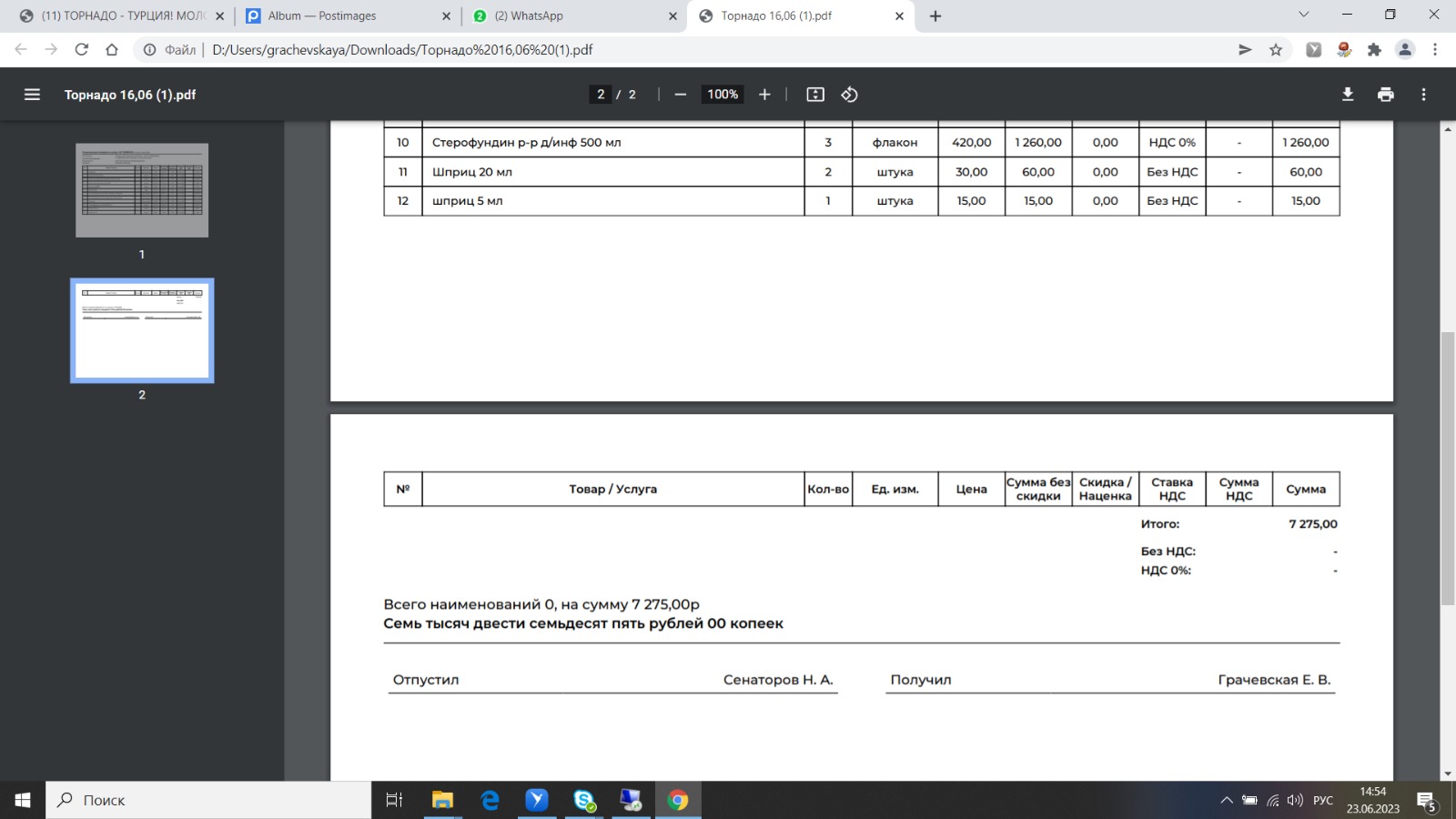The image size is (1456, 819).
Task: Click the Товар / Услуга column header
Action: coord(613,489)
